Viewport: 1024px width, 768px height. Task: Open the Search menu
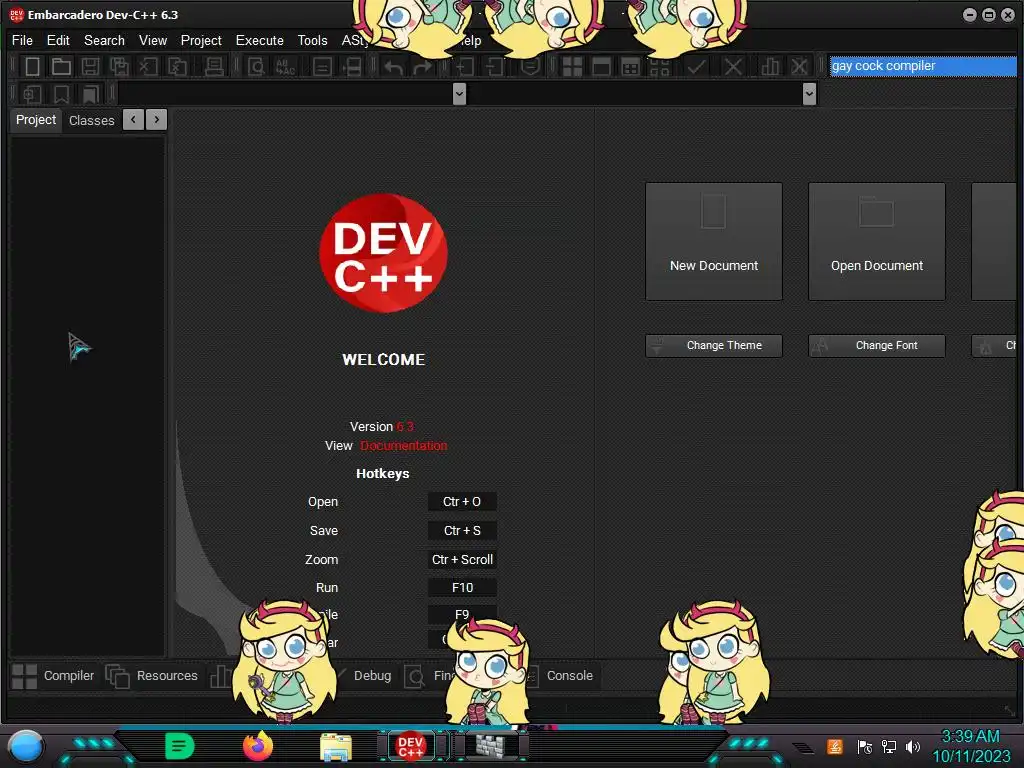pos(104,40)
